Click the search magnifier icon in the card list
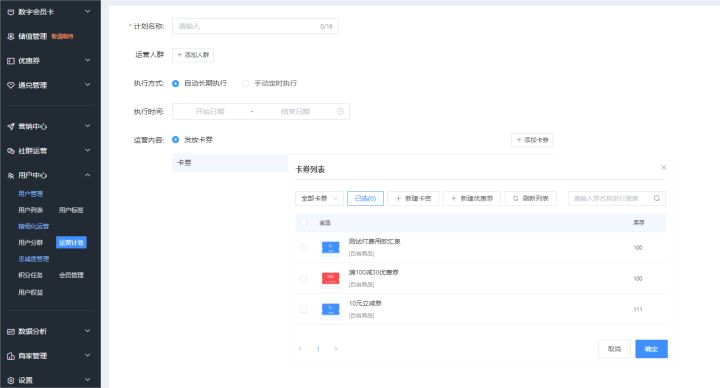The height and width of the screenshot is (388, 720). [657, 198]
